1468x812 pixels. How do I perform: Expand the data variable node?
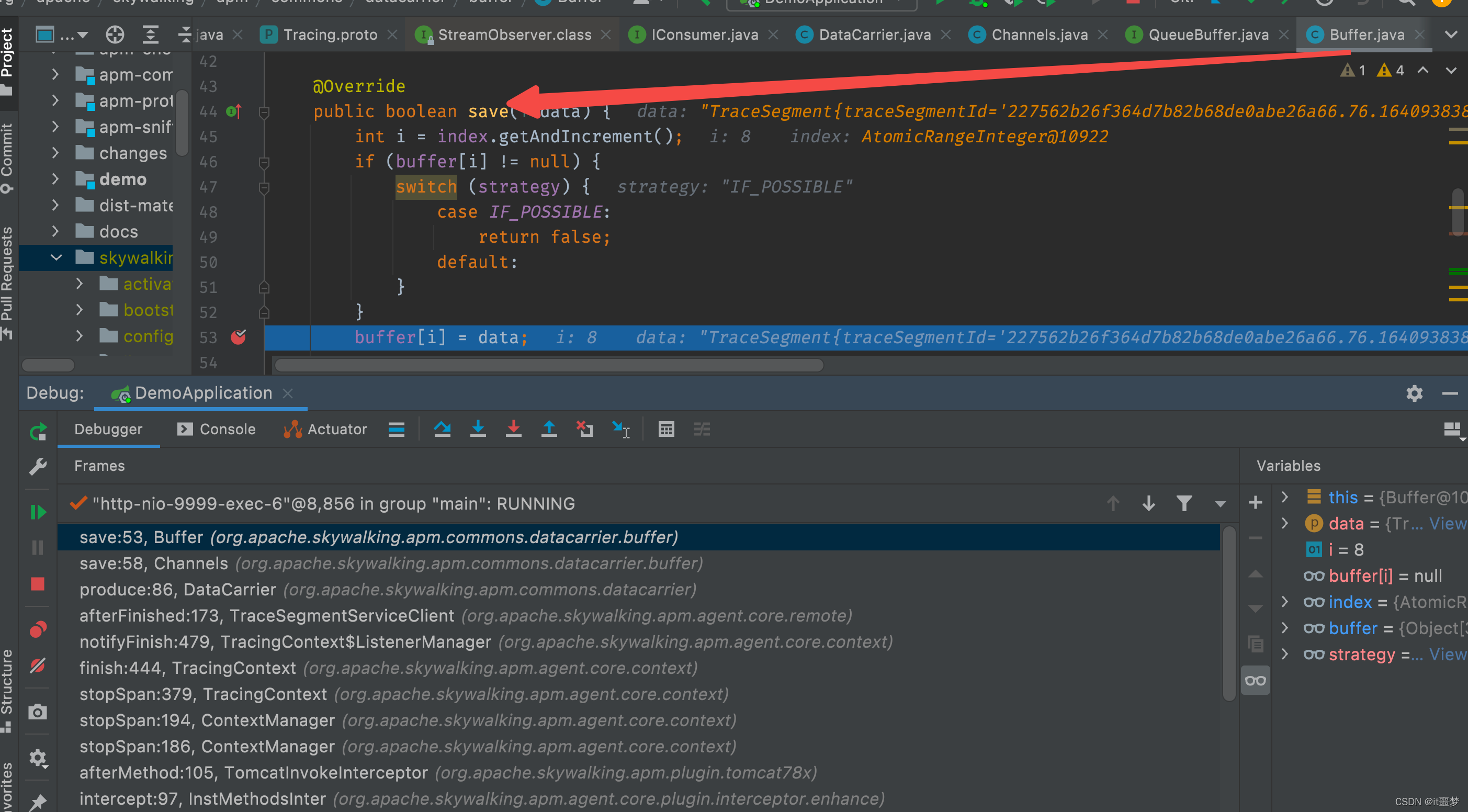click(1285, 523)
